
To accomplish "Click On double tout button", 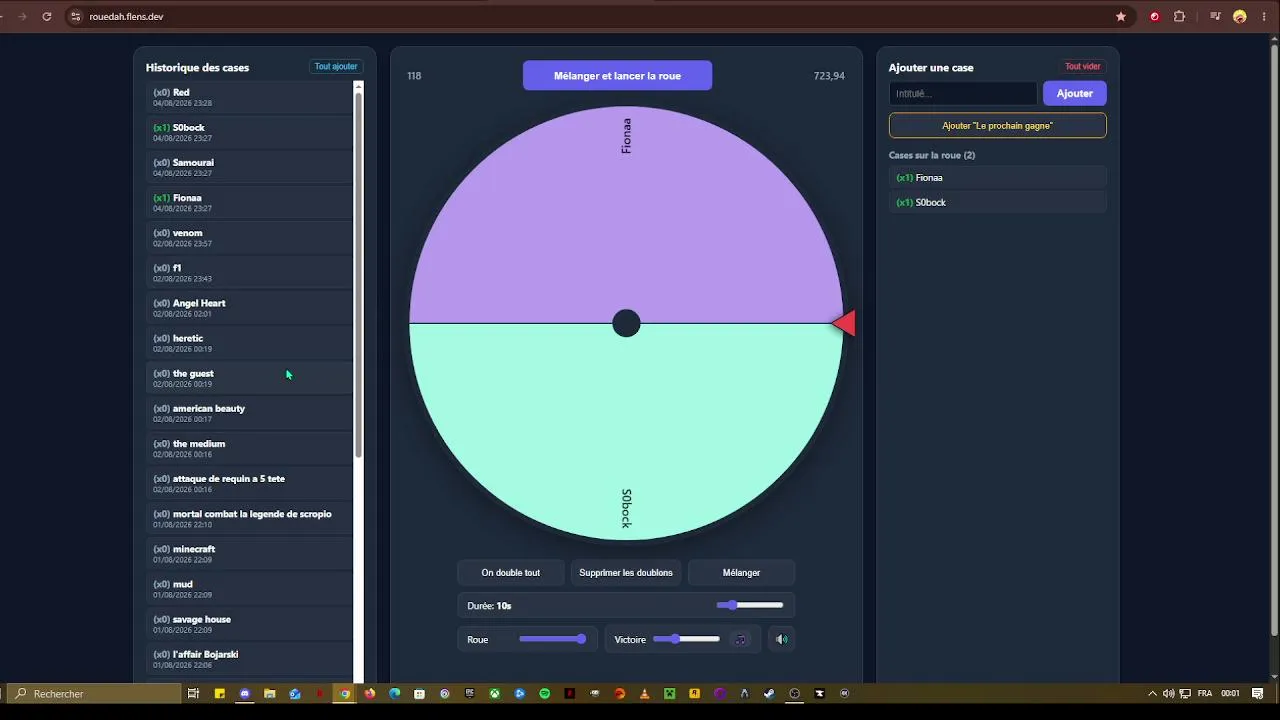I will pos(511,573).
